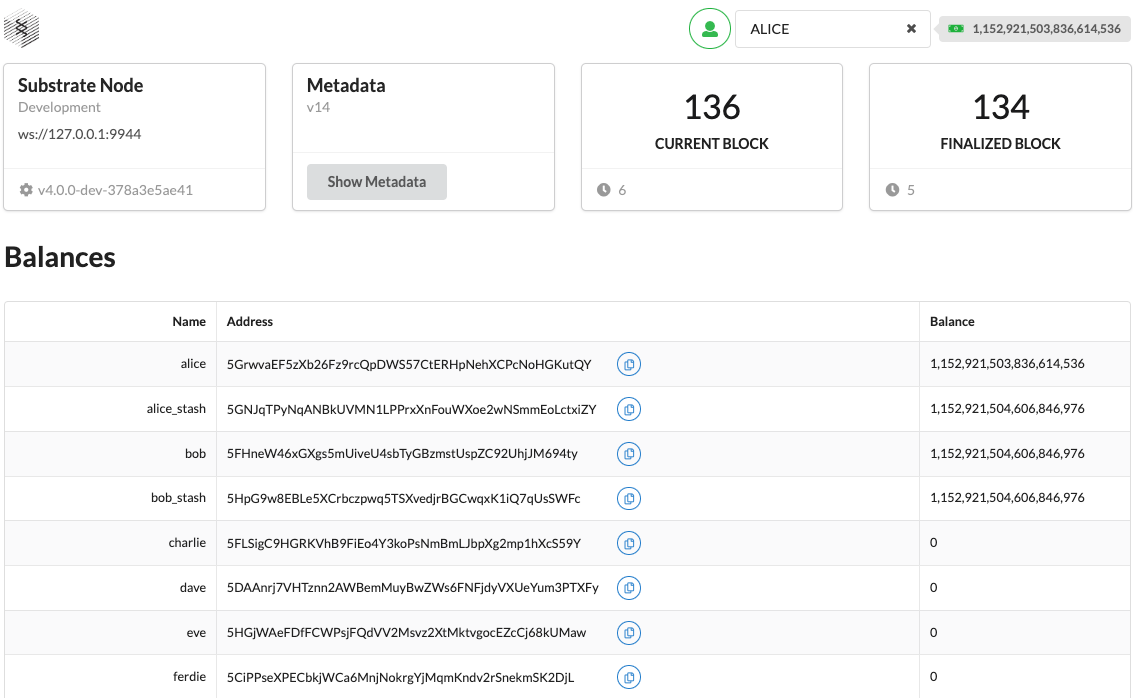Click address starting with 5CiPPseXPECb
Viewport: 1133px width, 698px height.
(x=400, y=678)
